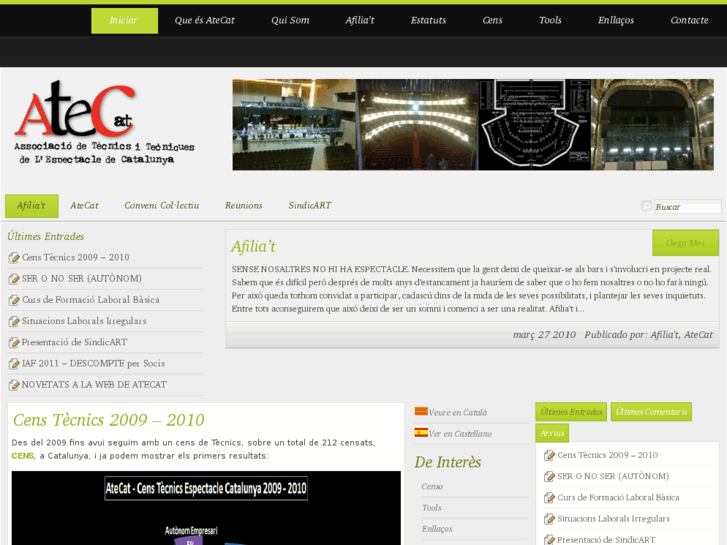
Task: Click the pencil icon beside 'Situacions Laborals Irregulars' in the tabbed widget
Action: pos(549,519)
